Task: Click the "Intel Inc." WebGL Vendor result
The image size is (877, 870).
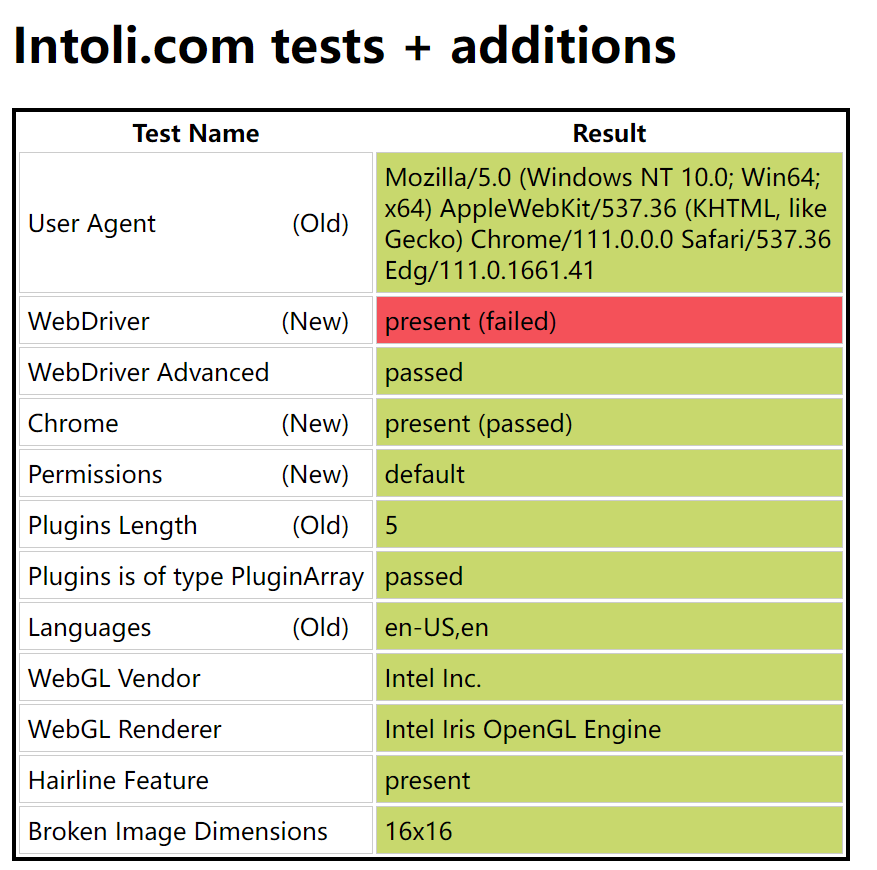Action: coord(433,678)
